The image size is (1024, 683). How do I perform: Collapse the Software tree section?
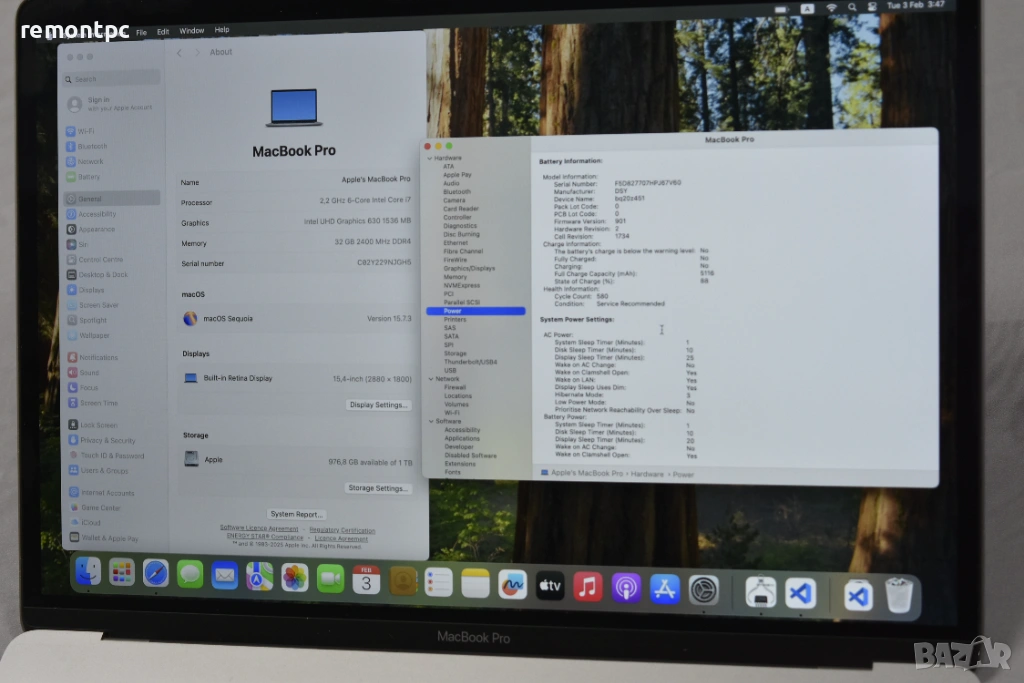(x=430, y=421)
